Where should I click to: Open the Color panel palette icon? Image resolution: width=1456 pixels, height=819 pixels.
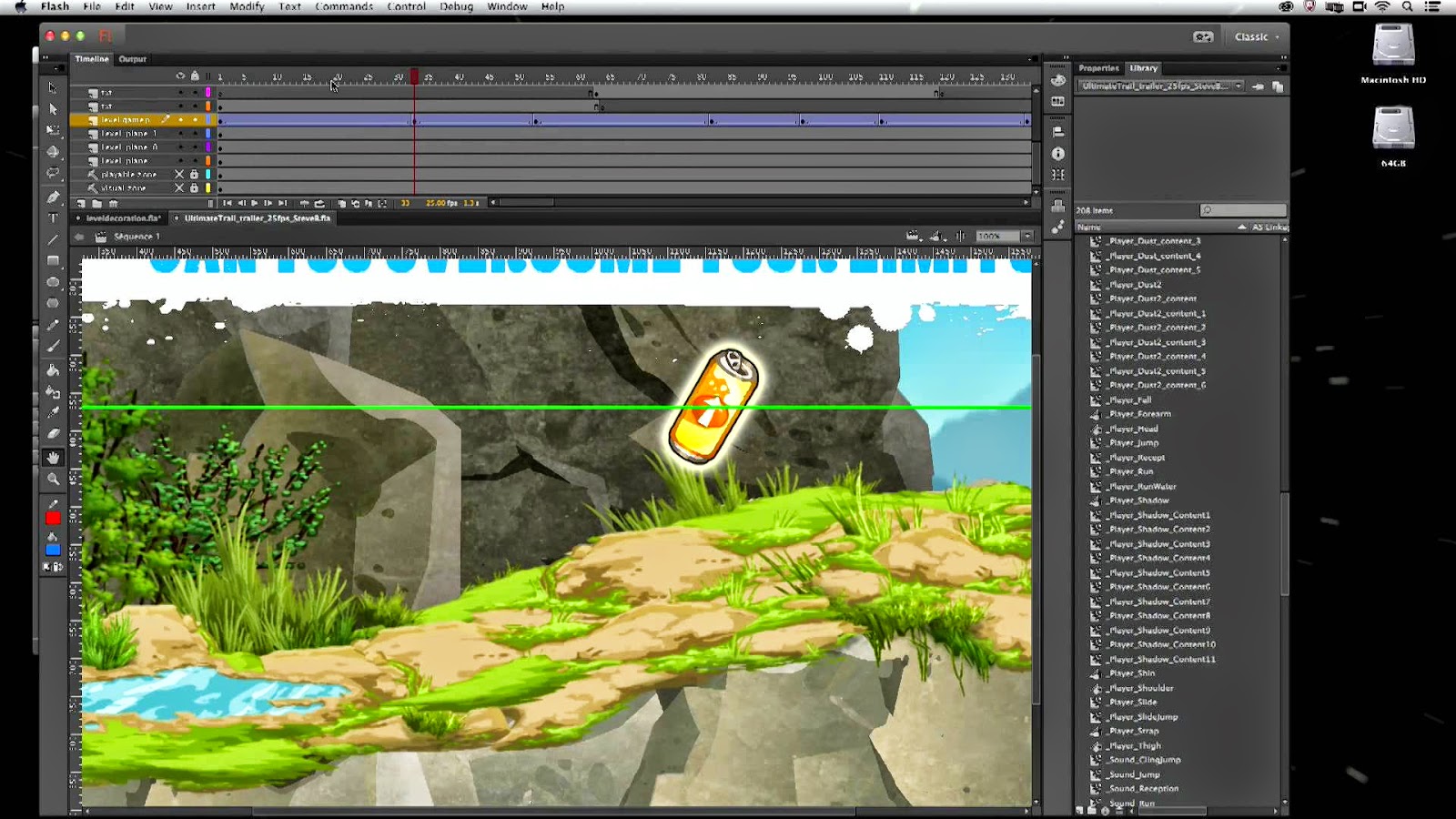pyautogui.click(x=1057, y=80)
